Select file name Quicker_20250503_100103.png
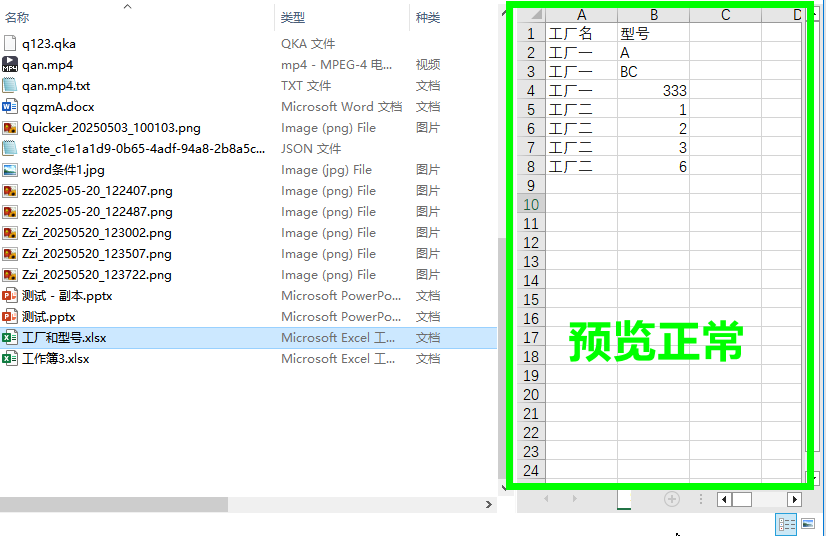This screenshot has width=826, height=536. tap(111, 128)
